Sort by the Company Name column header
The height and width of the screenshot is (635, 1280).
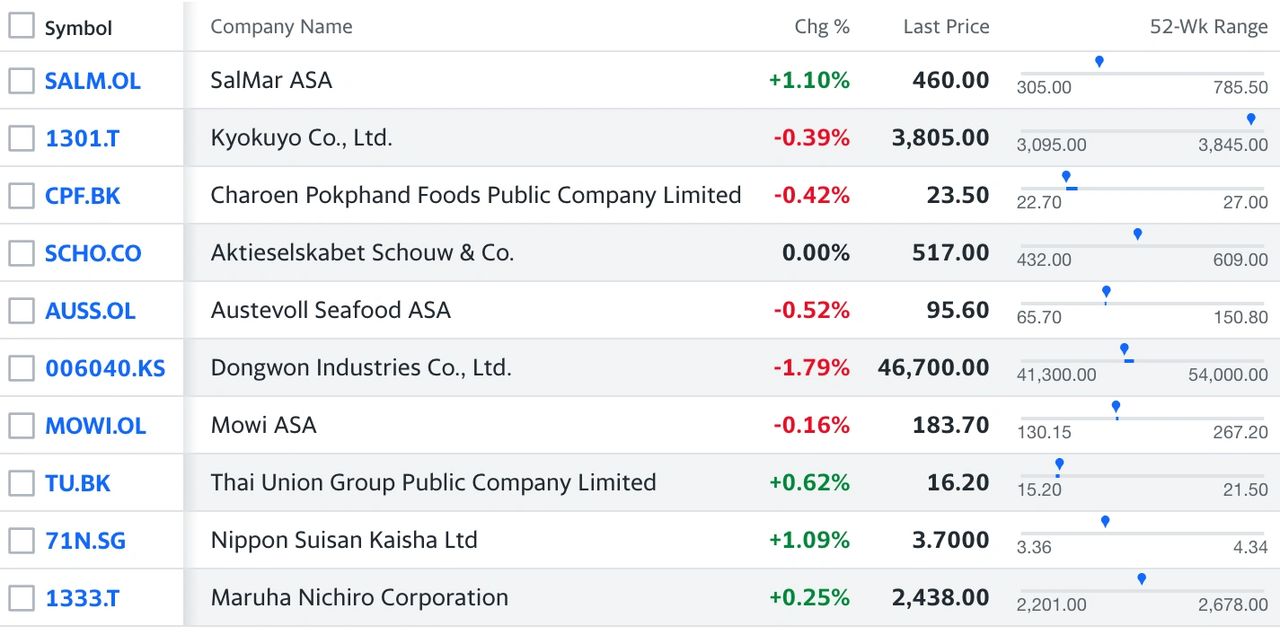click(281, 27)
